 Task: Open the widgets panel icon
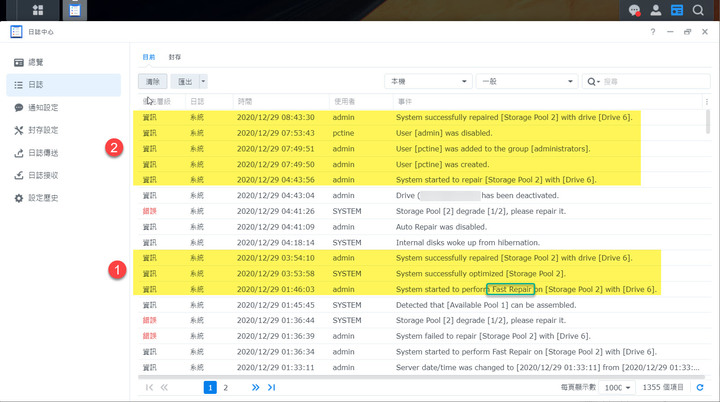(x=677, y=10)
